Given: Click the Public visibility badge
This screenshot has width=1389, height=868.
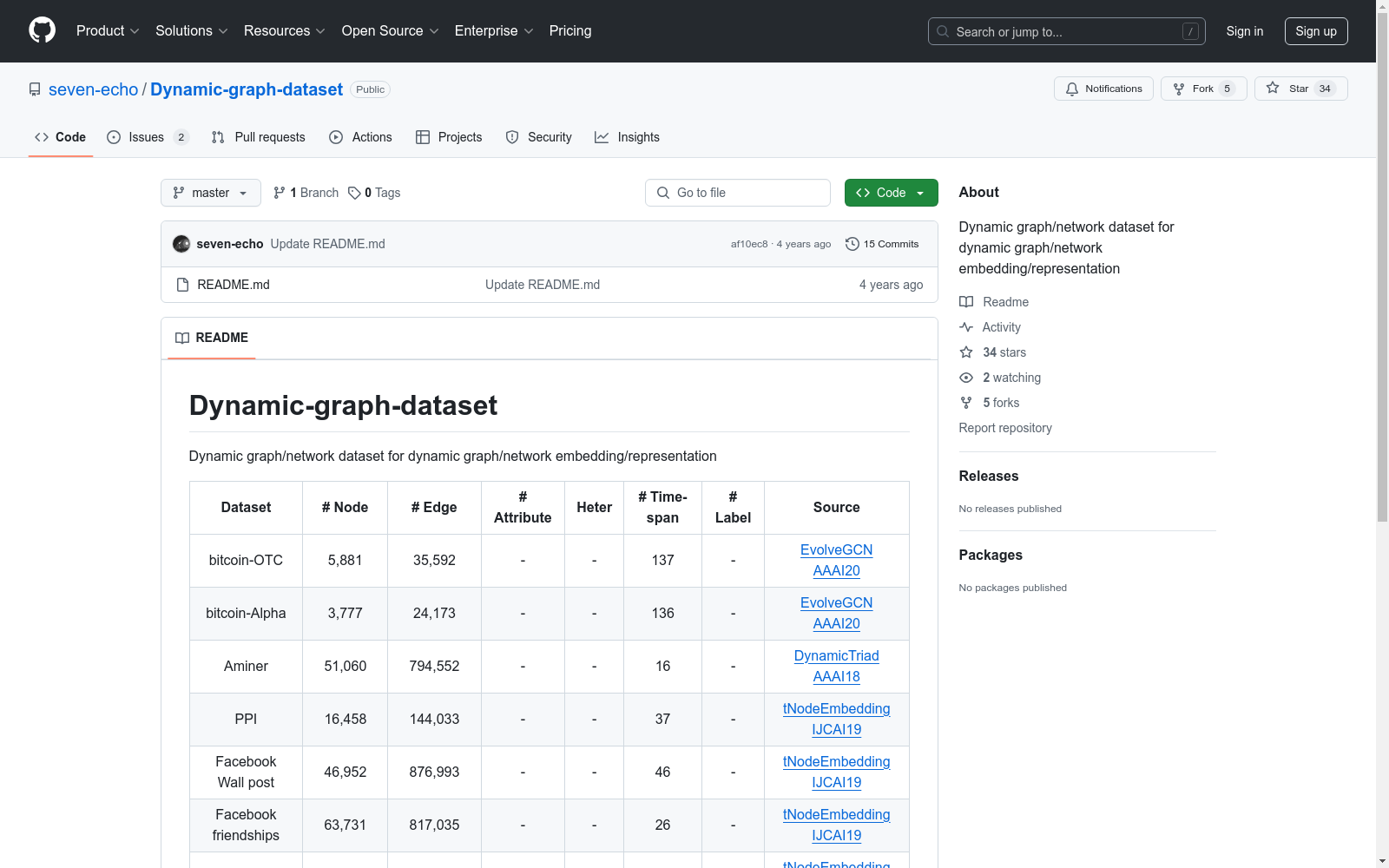Looking at the screenshot, I should (370, 89).
